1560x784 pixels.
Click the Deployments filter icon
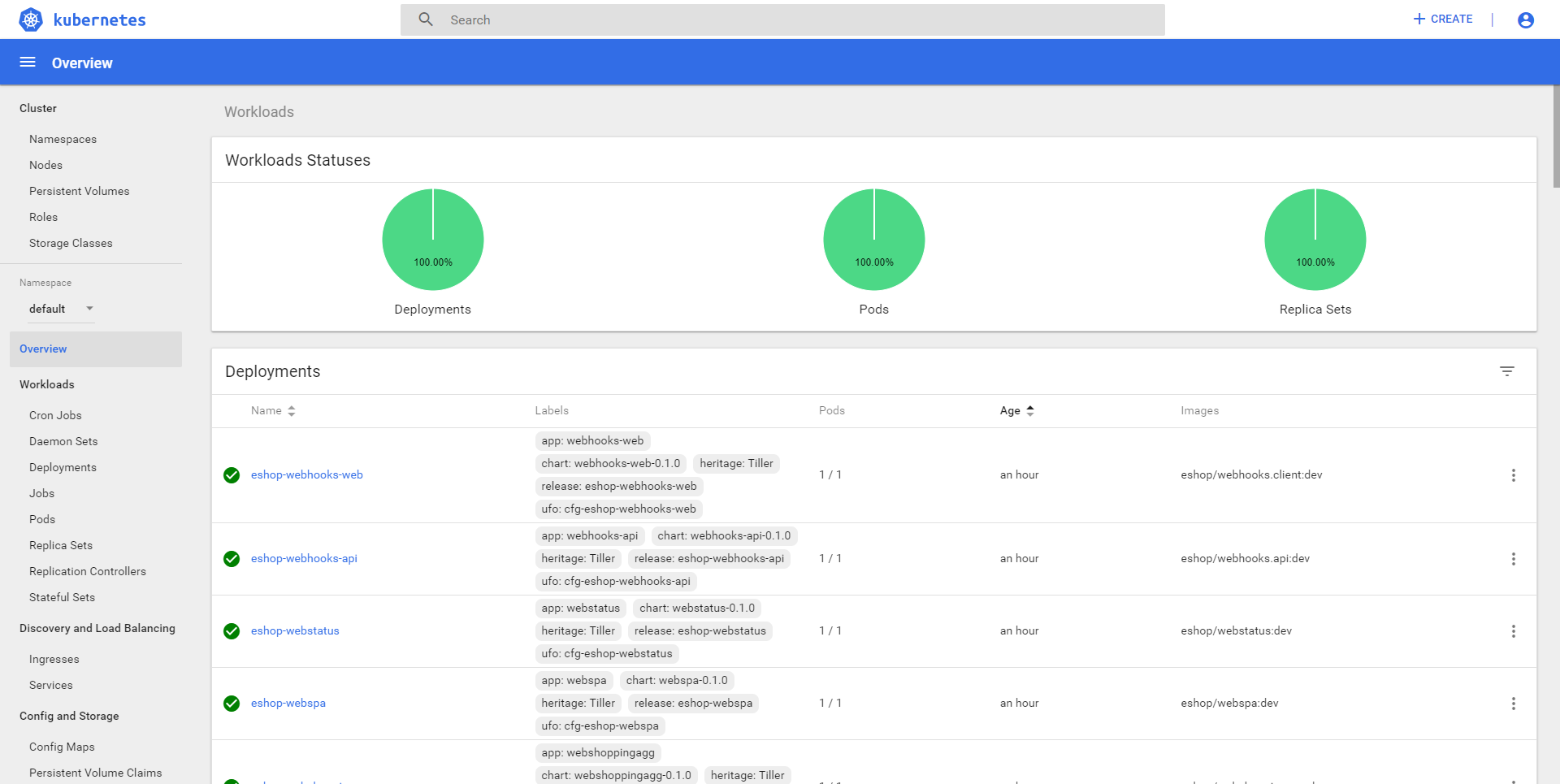tap(1506, 371)
